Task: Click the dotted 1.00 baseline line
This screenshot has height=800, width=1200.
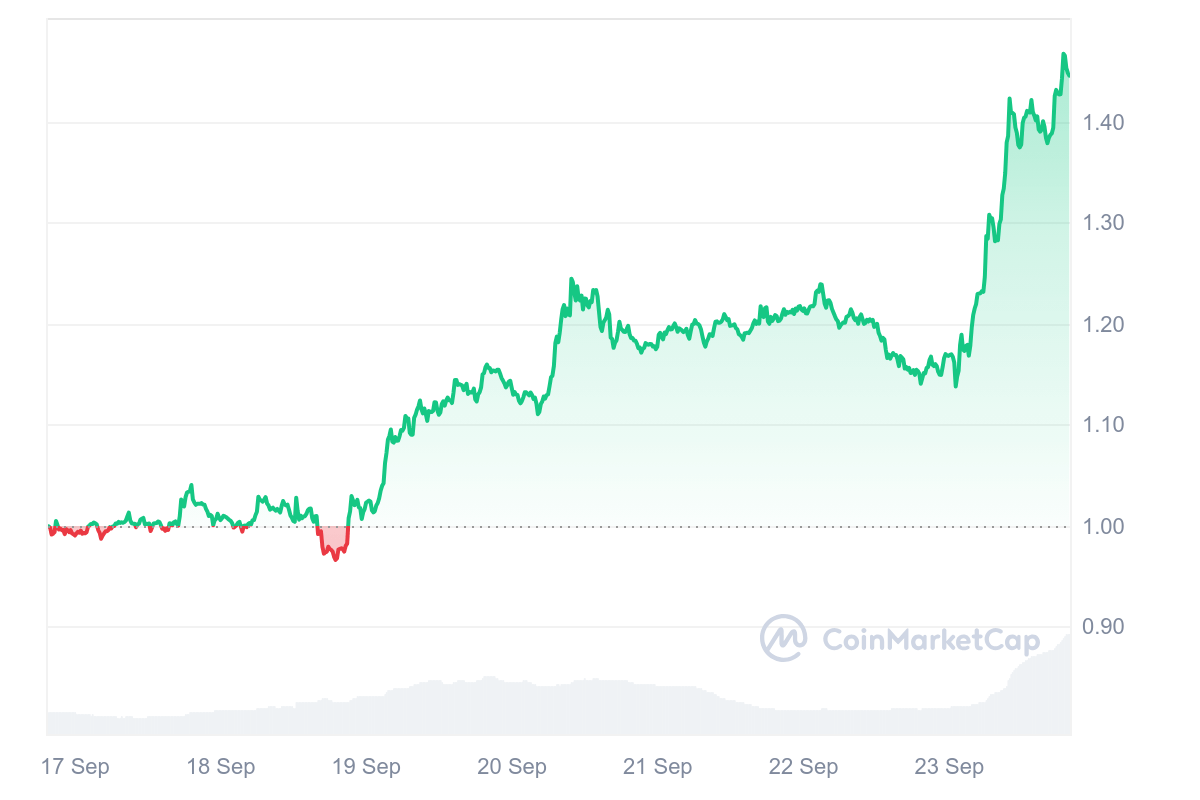Action: pos(700,526)
